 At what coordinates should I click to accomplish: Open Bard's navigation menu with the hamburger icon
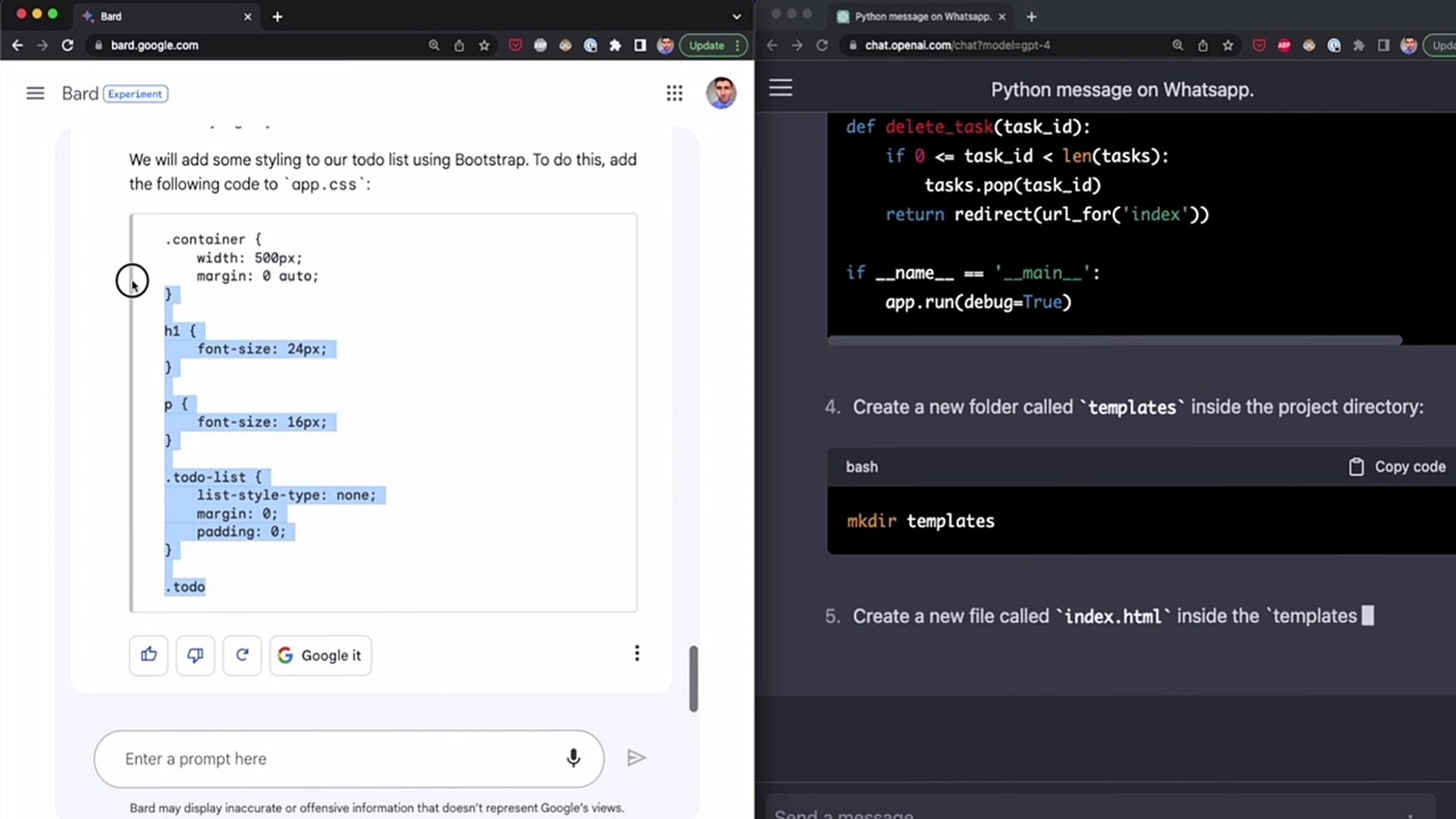point(35,93)
